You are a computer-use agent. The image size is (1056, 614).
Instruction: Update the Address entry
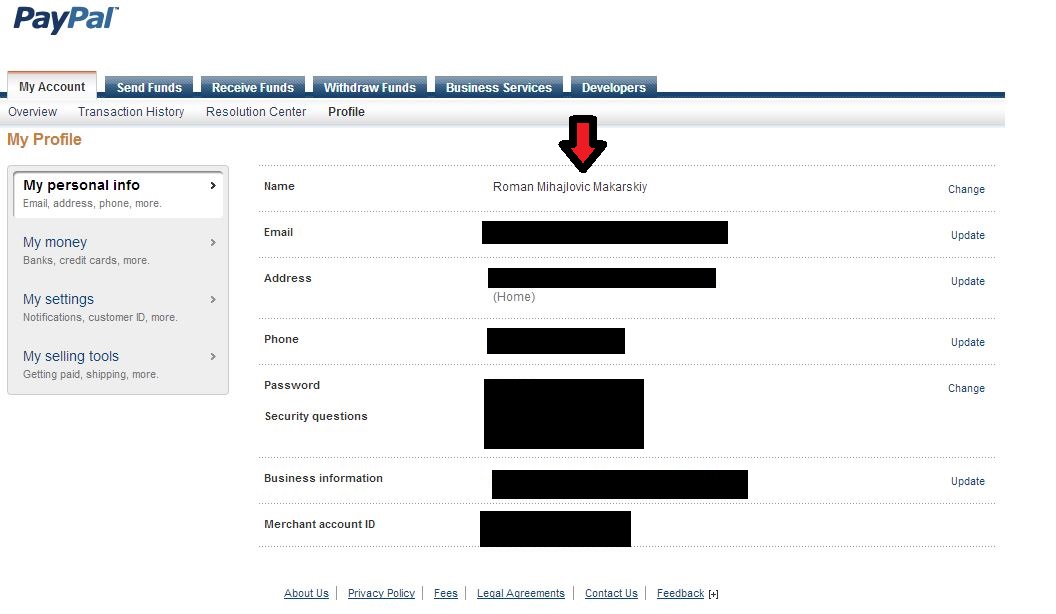tap(967, 281)
